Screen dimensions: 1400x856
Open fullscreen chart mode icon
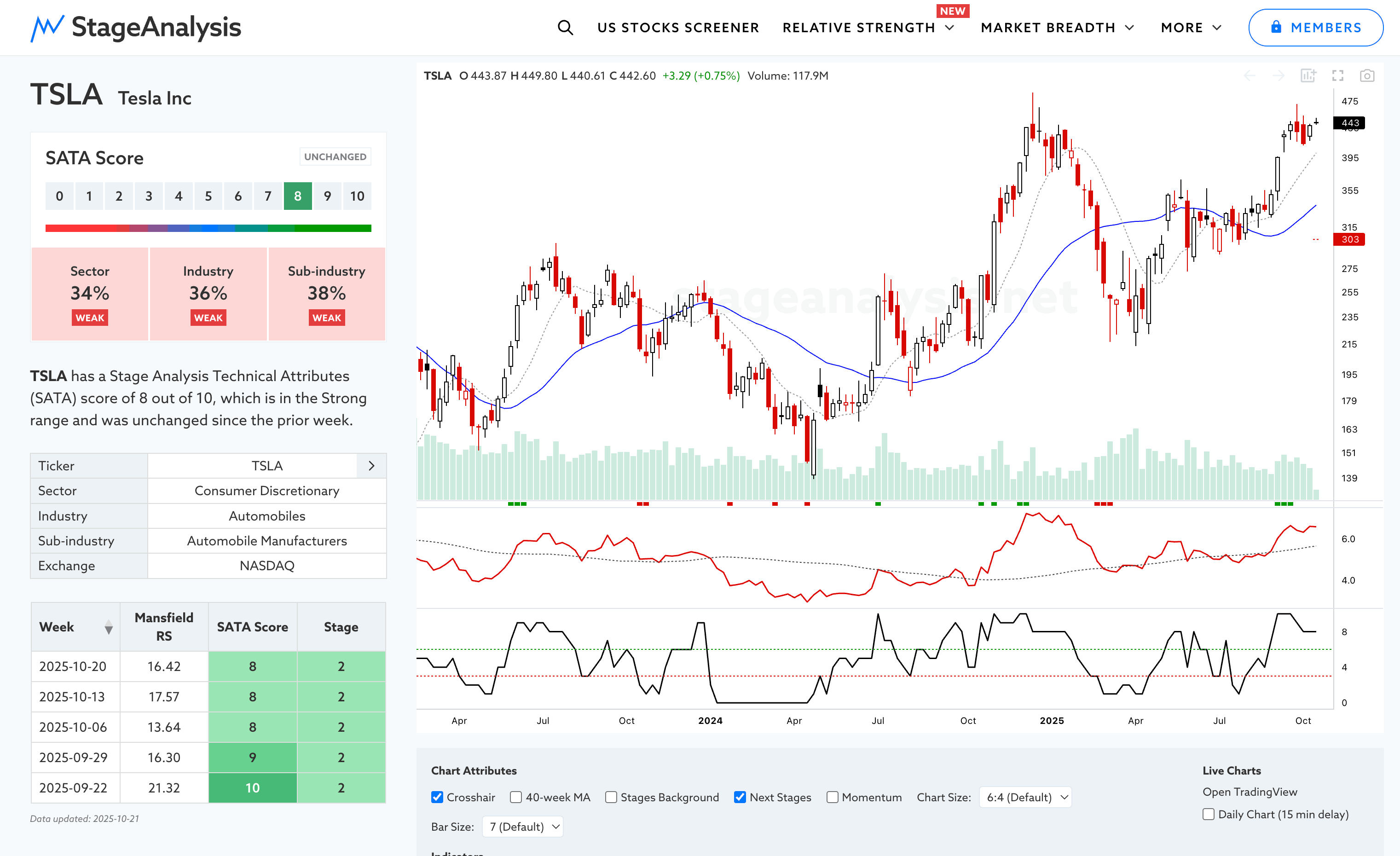[1337, 75]
